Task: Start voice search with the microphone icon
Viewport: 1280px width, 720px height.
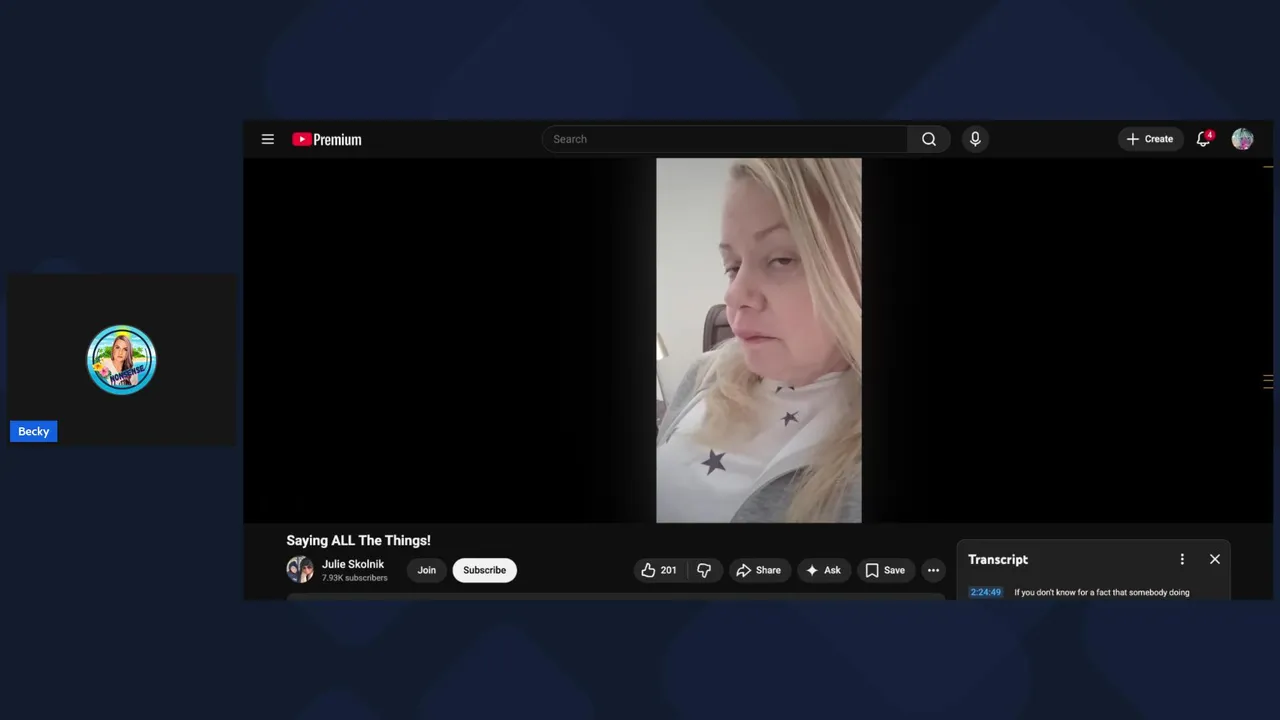Action: click(x=975, y=139)
